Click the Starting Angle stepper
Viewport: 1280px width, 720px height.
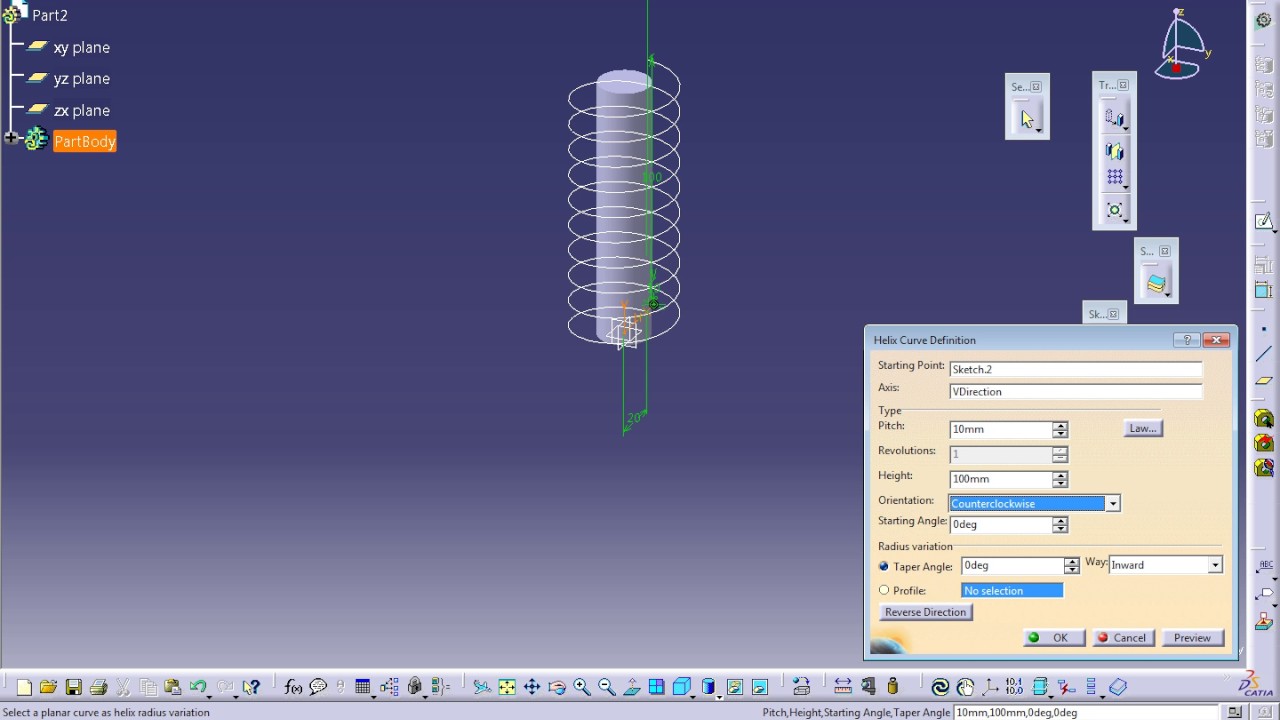(1060, 524)
